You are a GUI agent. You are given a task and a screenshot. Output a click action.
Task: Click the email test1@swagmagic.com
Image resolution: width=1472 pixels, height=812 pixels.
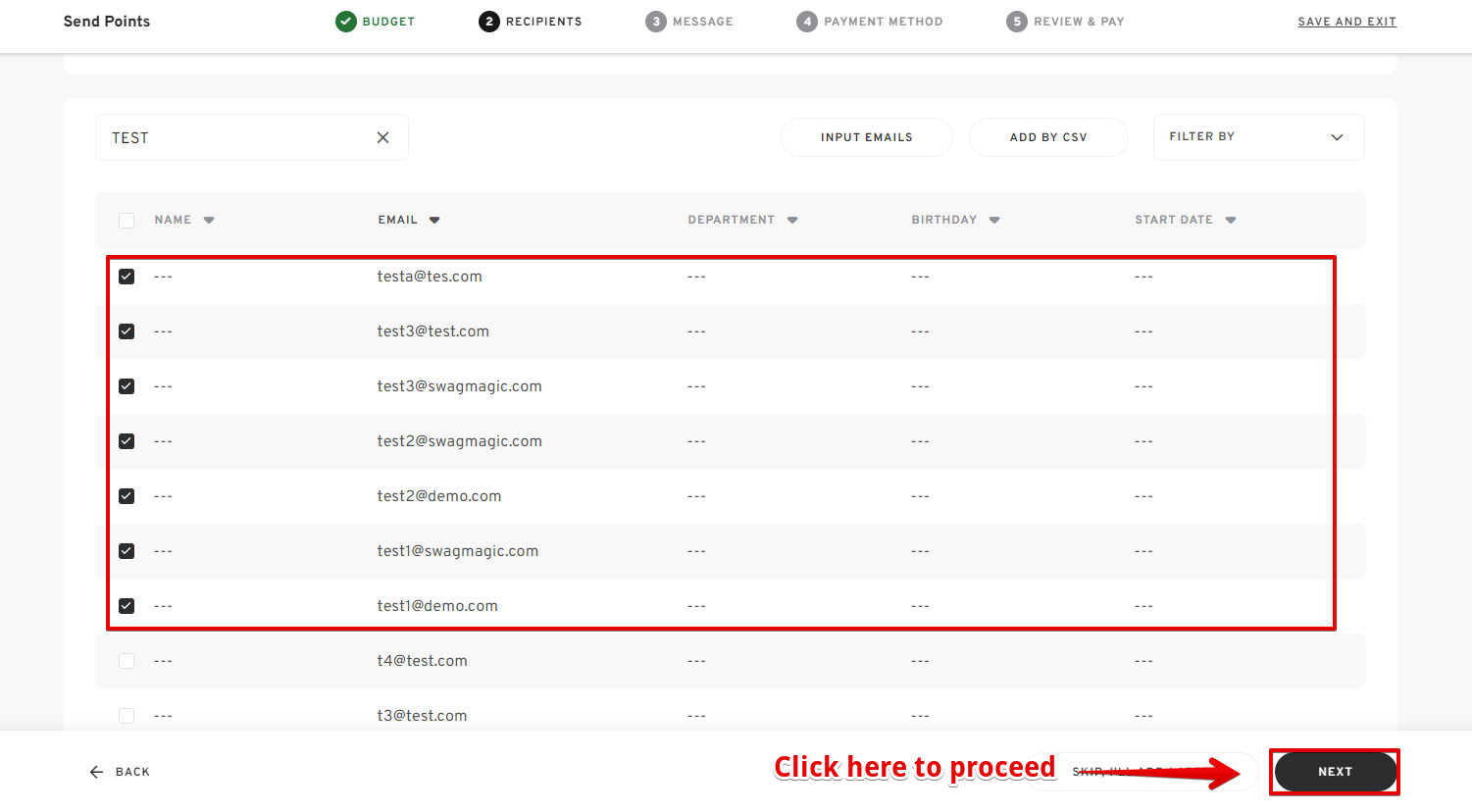tap(458, 551)
